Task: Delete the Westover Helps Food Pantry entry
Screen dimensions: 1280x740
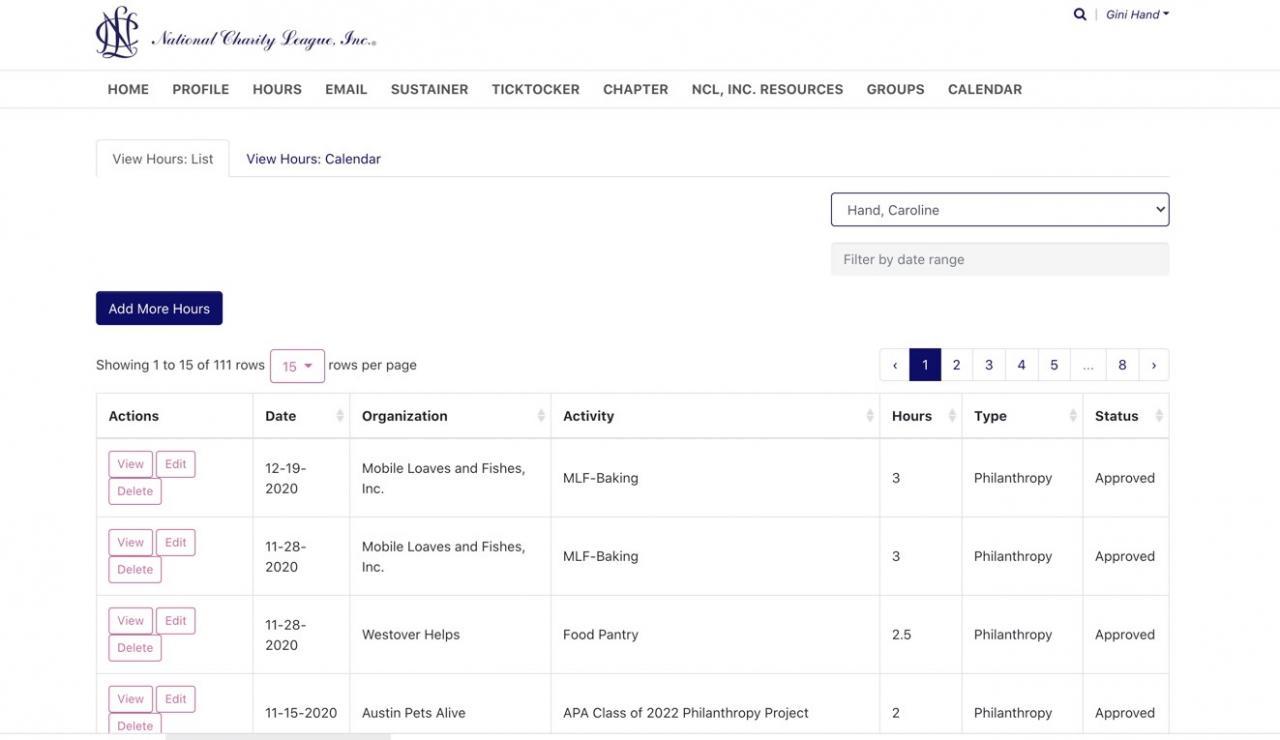Action: 135,648
